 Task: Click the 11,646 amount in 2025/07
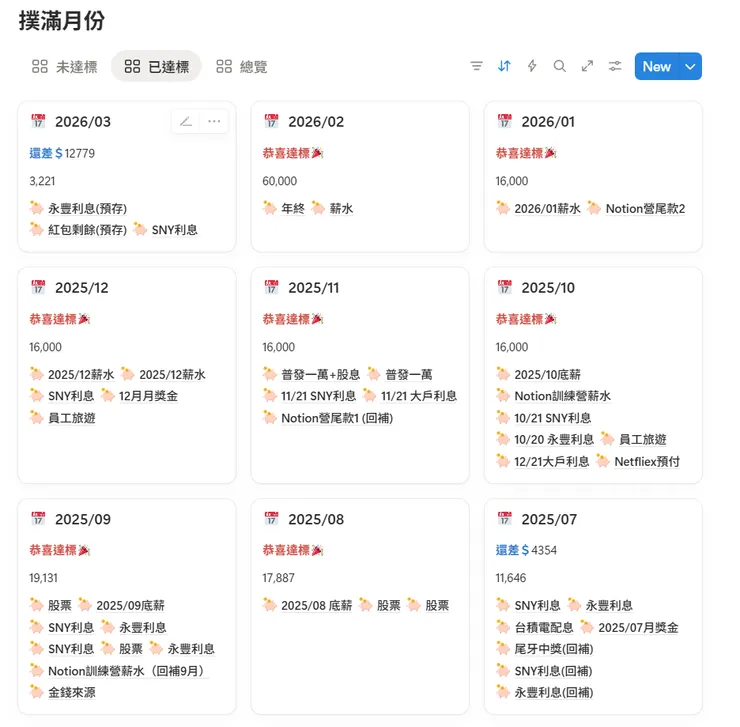(511, 578)
